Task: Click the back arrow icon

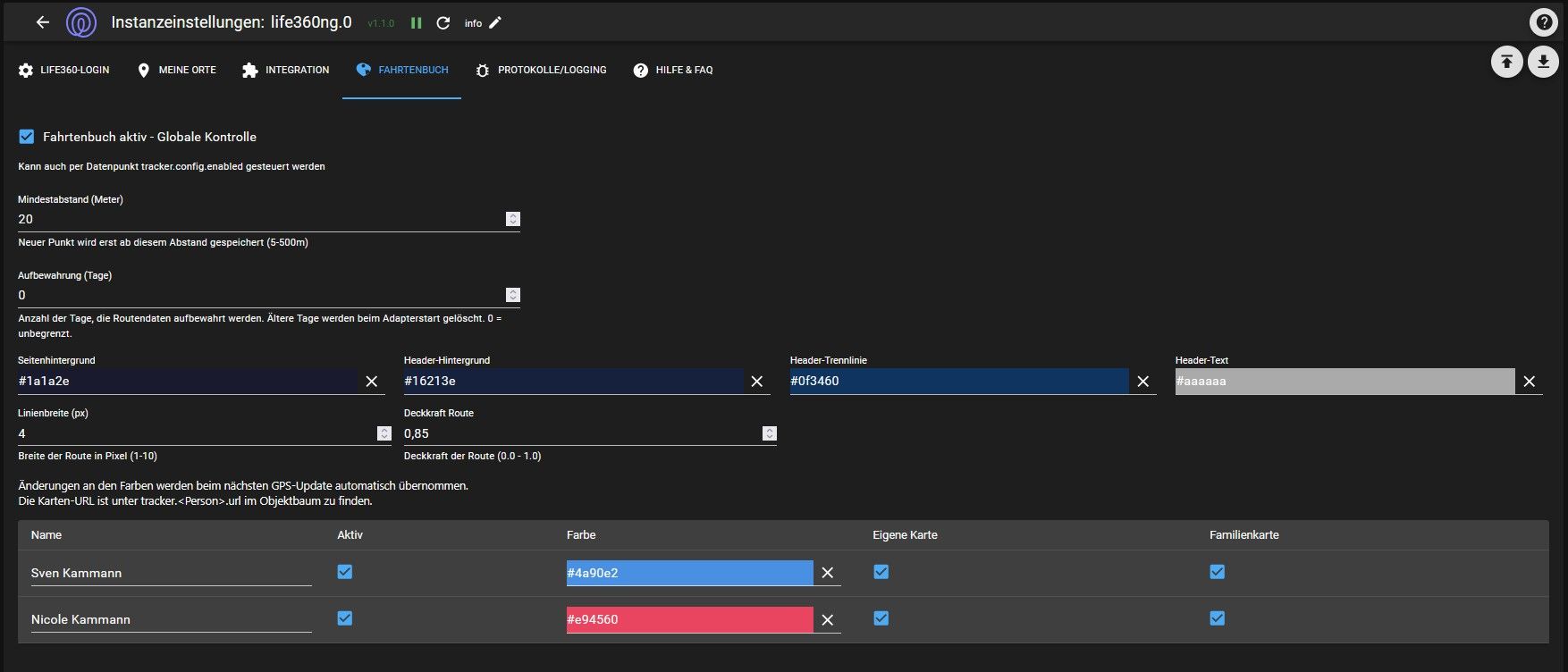Action: [42, 22]
